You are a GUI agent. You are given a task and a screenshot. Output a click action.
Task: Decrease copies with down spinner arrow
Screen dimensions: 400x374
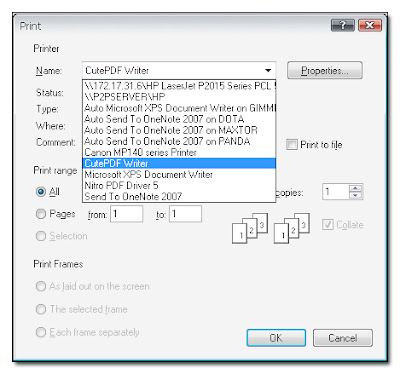tap(355, 195)
